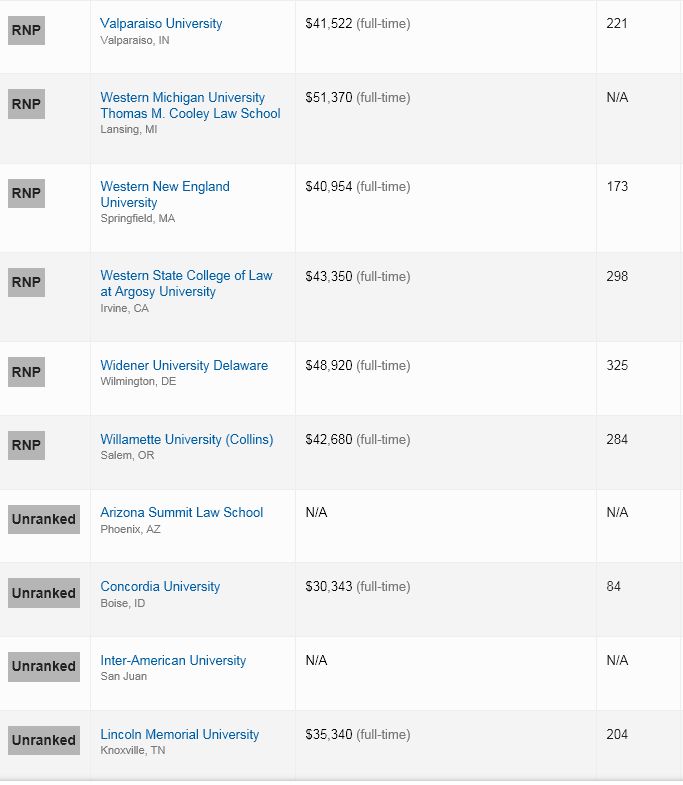Click the RNP badge beside Valparaiso University

coord(26,31)
